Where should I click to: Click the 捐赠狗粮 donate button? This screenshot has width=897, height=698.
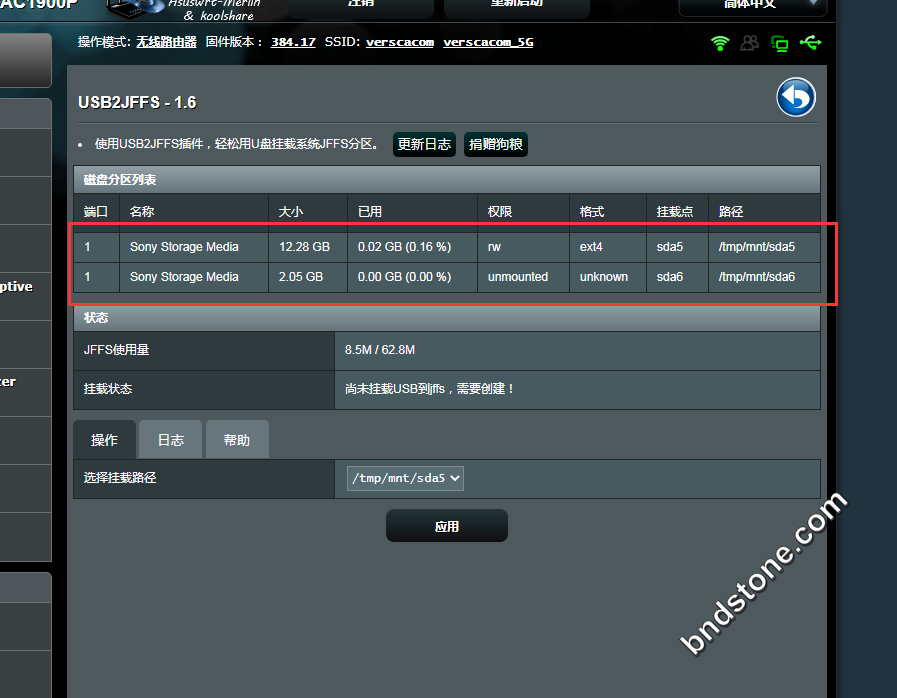495,144
